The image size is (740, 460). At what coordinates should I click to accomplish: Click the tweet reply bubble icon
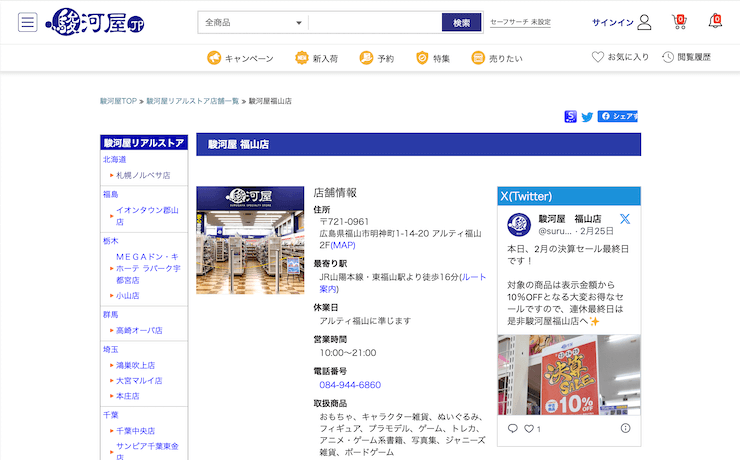513,428
